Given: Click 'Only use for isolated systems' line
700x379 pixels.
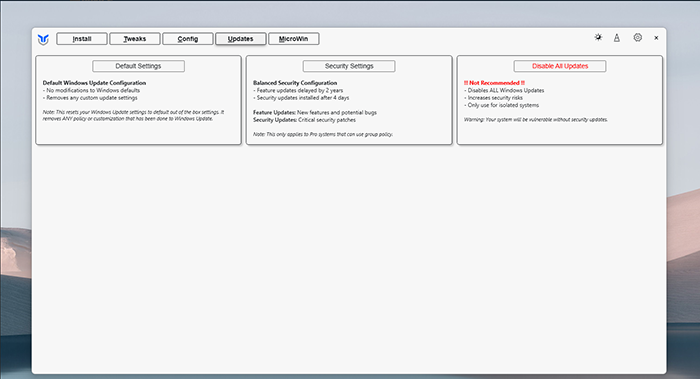Looking at the screenshot, I should coord(501,105).
